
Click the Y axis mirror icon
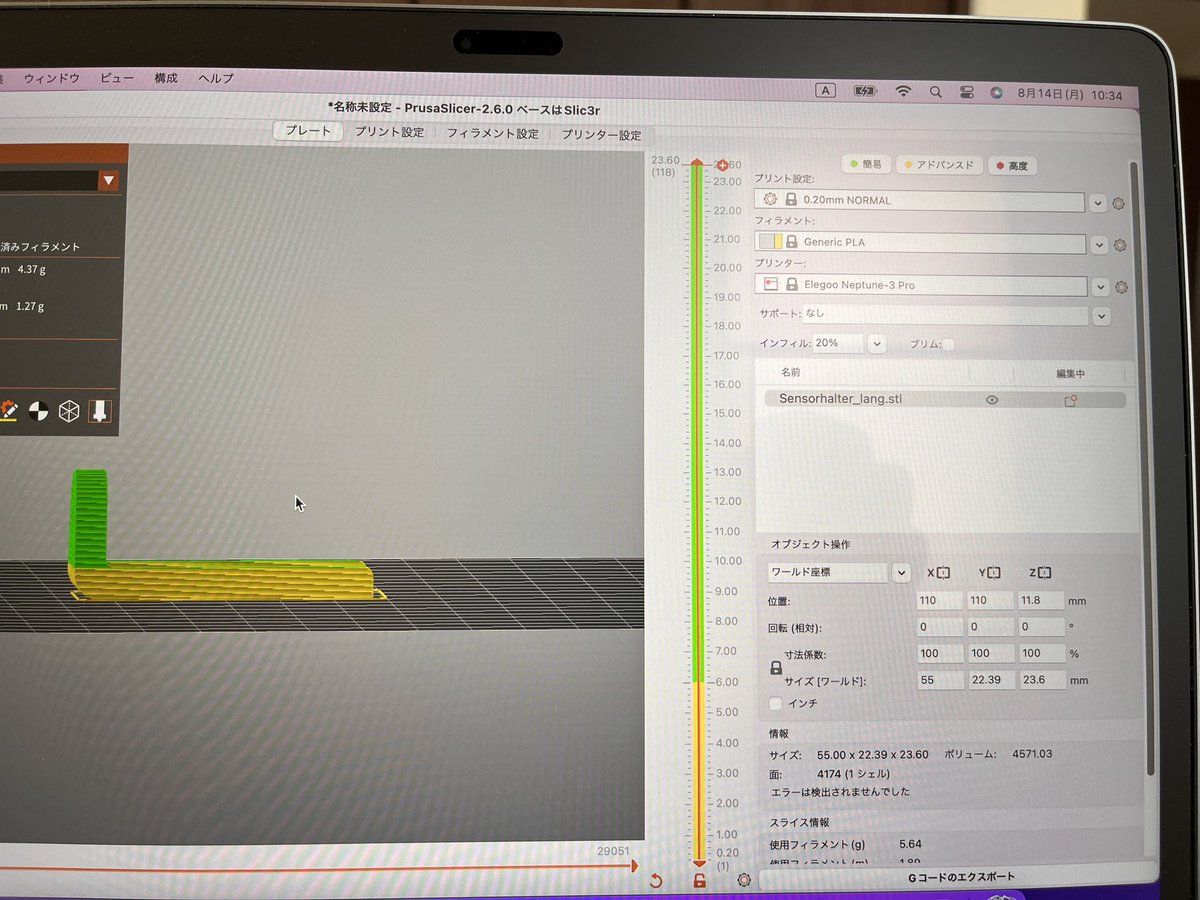(x=995, y=573)
